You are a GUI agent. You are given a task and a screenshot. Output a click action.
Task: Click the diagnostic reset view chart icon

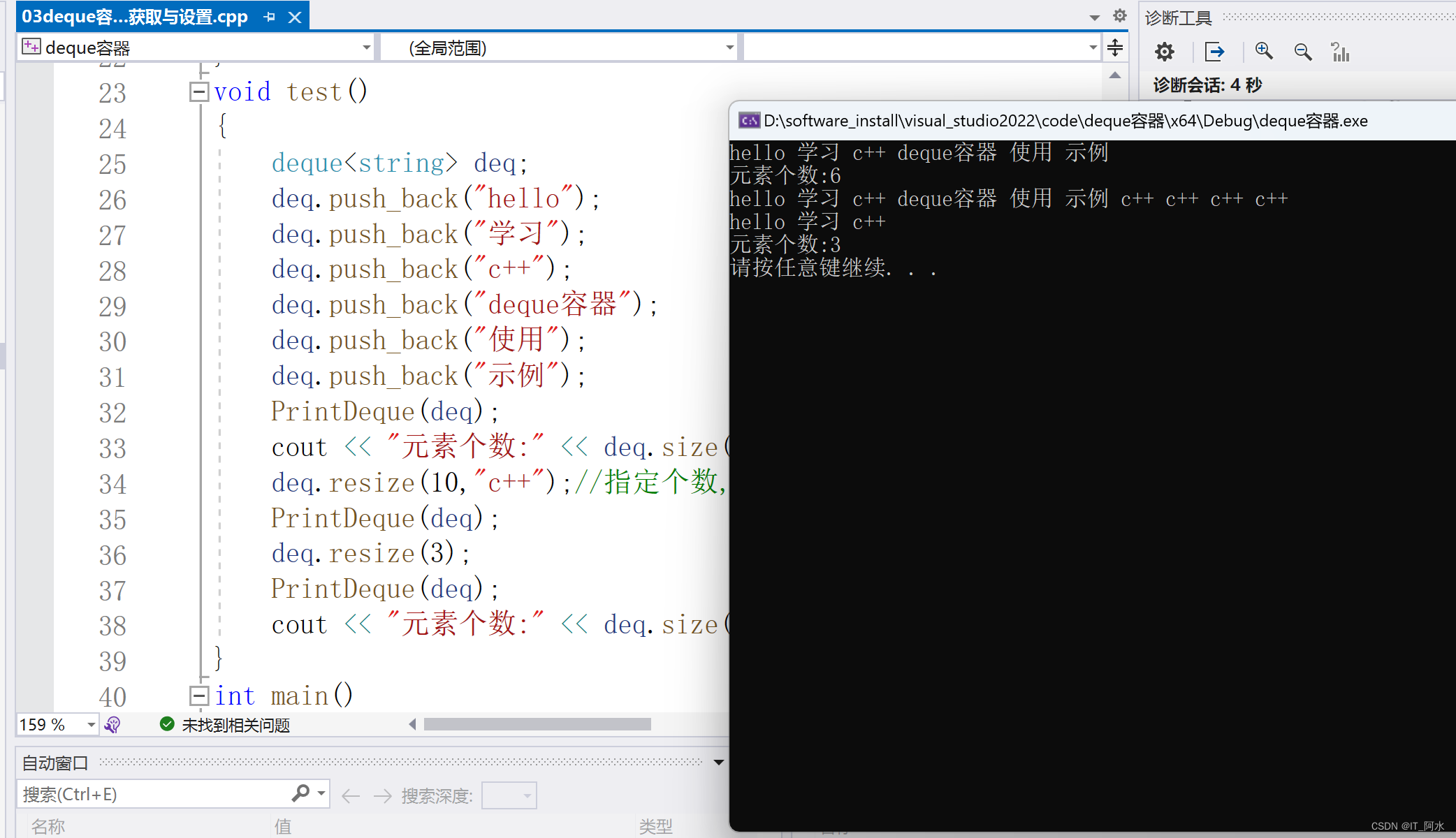tap(1340, 52)
